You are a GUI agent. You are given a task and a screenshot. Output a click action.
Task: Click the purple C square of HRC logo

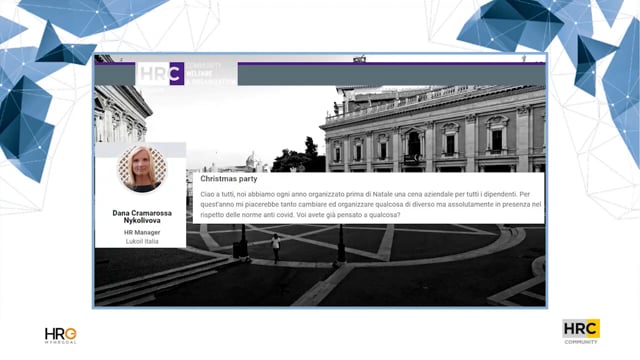click(177, 73)
